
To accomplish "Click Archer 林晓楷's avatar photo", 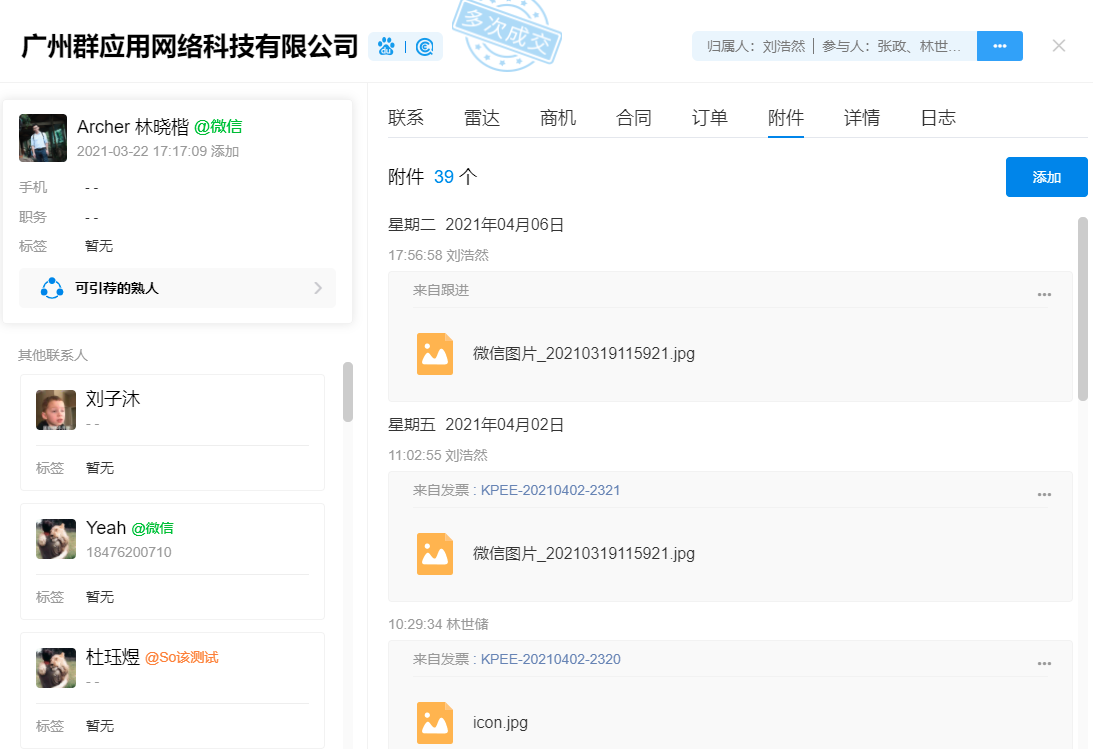I will click(43, 138).
